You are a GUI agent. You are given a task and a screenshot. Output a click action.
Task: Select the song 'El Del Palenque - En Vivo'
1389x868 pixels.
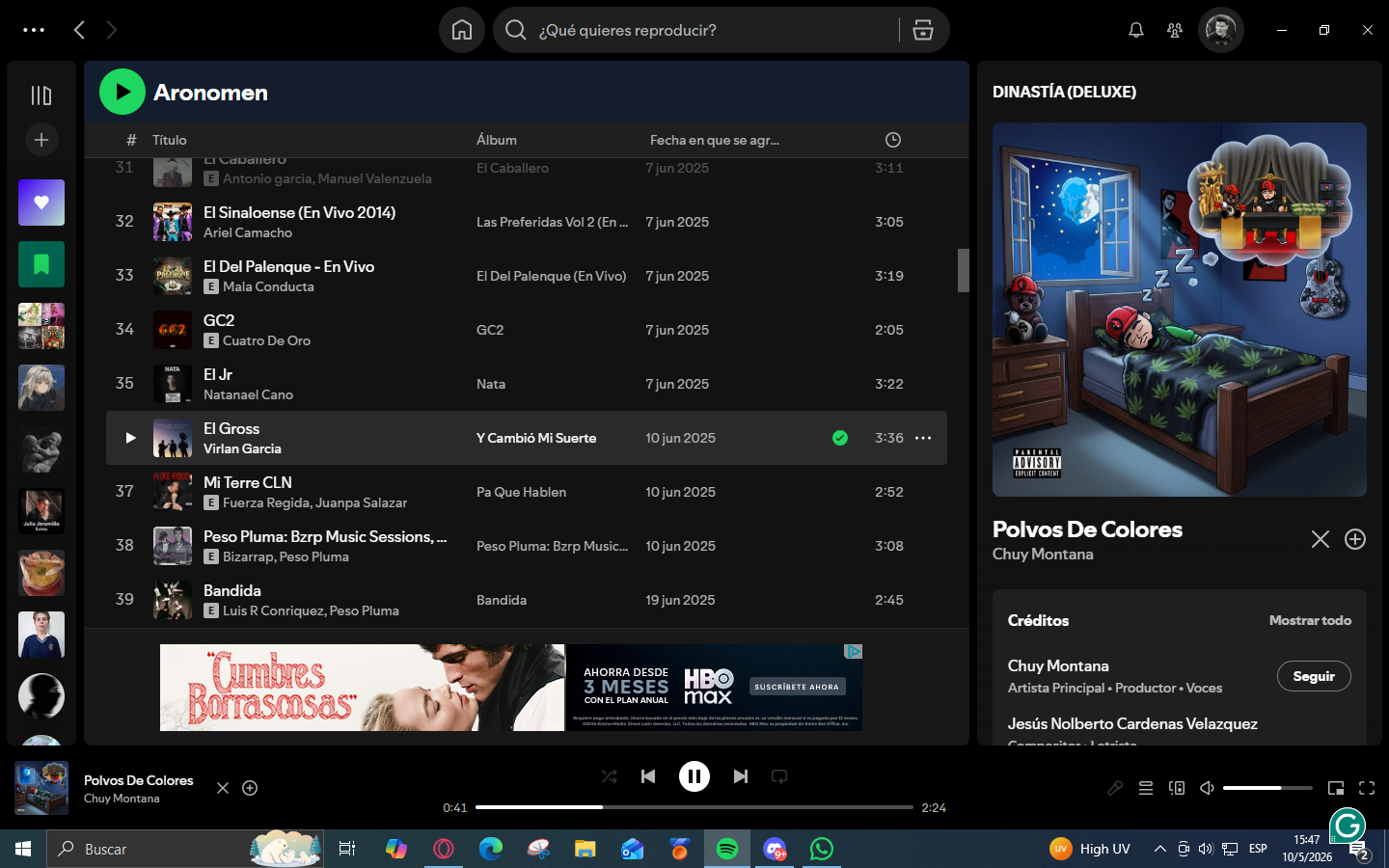coord(288,266)
